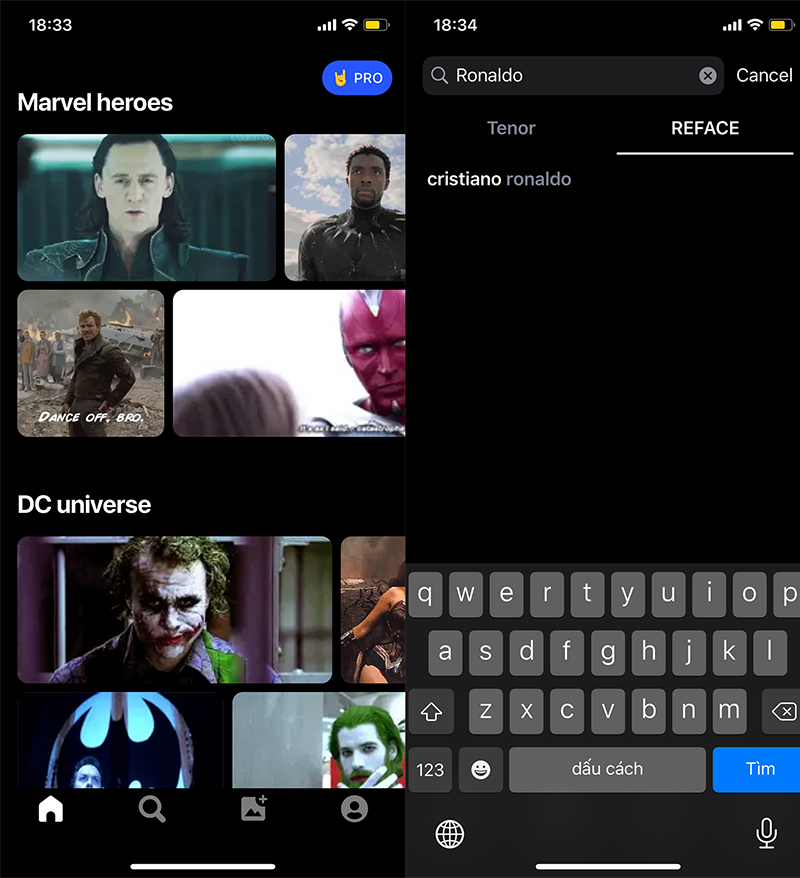Screen dimensions: 800x878
Task: Tap the b key
Action: coord(648,711)
